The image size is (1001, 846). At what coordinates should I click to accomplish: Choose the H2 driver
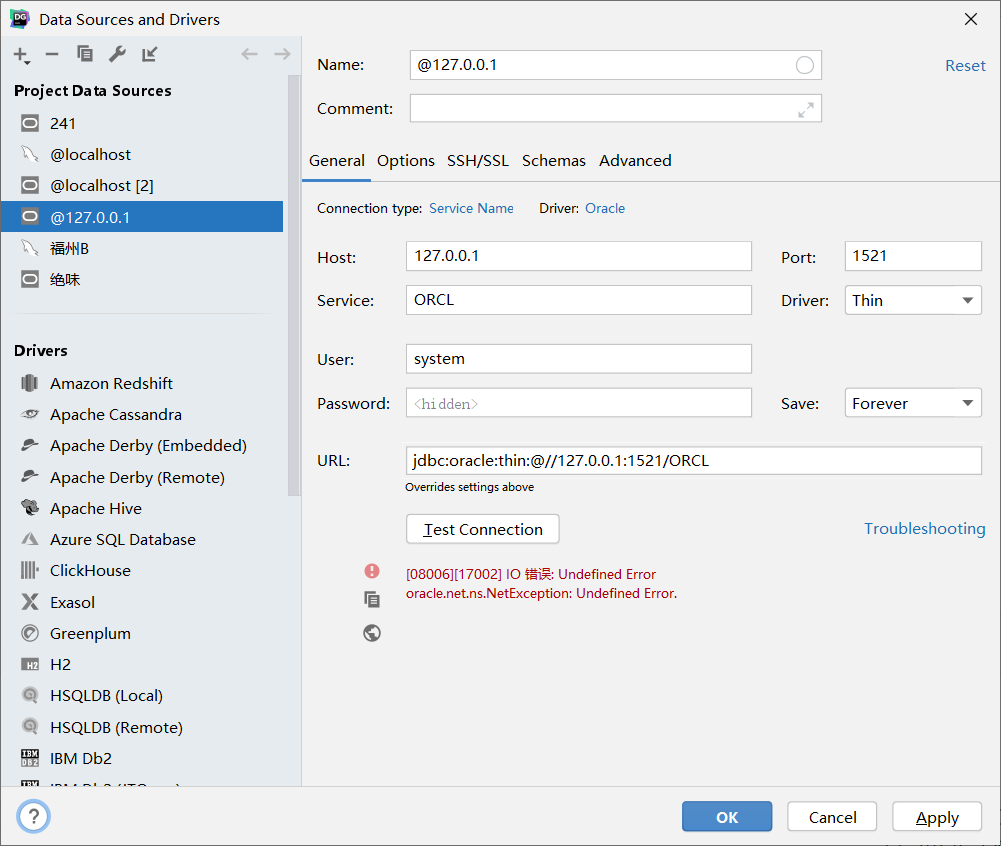142,665
